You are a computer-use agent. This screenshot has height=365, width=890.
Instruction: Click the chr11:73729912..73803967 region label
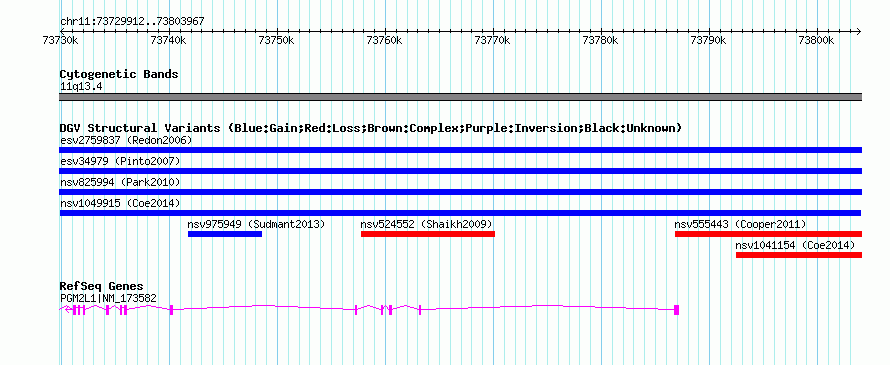[132, 22]
